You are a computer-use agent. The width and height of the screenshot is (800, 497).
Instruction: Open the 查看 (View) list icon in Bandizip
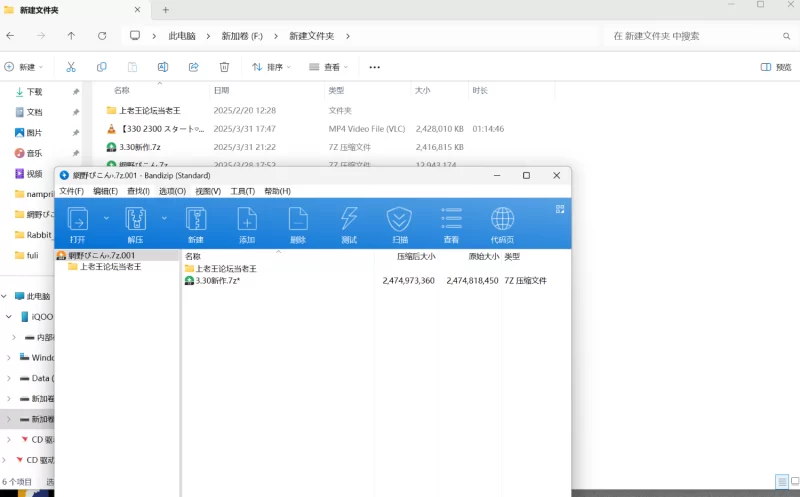tap(451, 224)
